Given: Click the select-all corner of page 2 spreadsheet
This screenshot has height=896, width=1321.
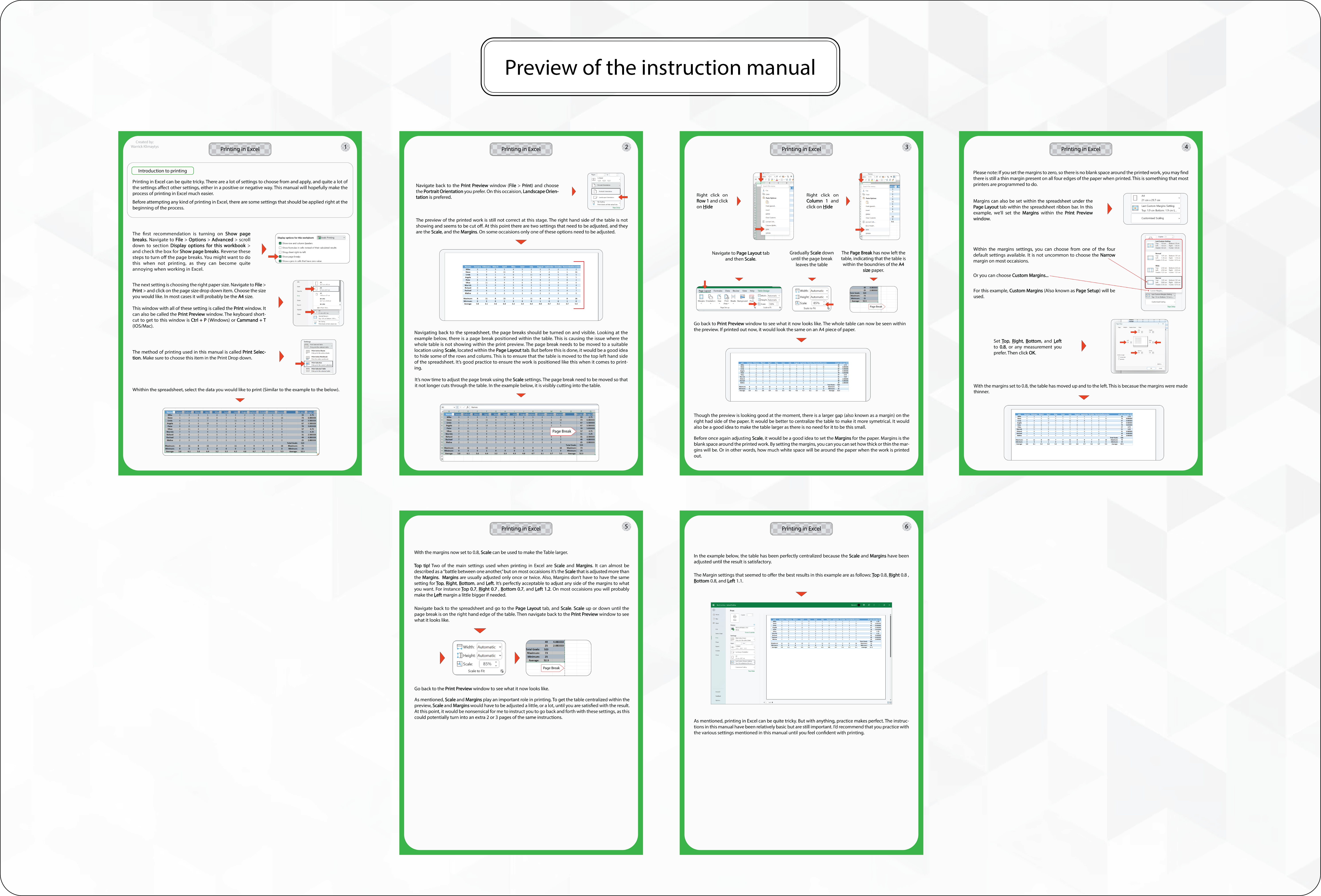Looking at the screenshot, I should pyautogui.click(x=443, y=411).
